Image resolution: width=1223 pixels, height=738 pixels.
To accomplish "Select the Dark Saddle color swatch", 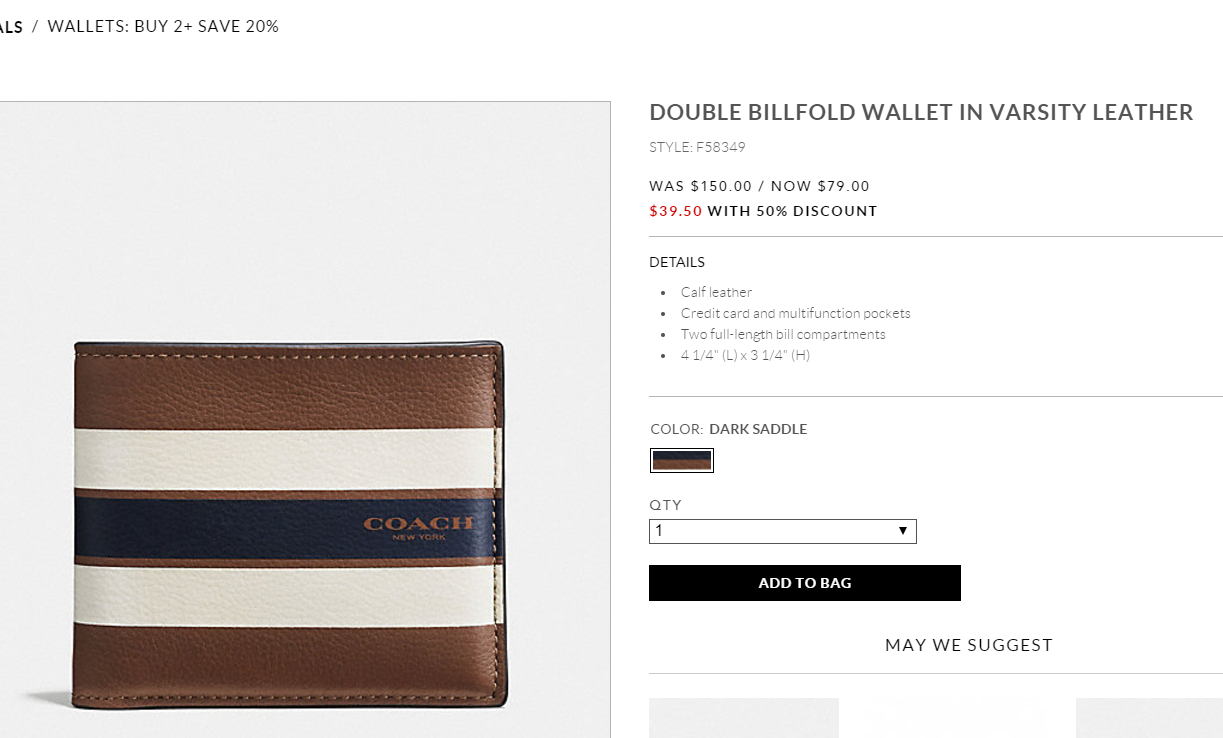I will (681, 460).
